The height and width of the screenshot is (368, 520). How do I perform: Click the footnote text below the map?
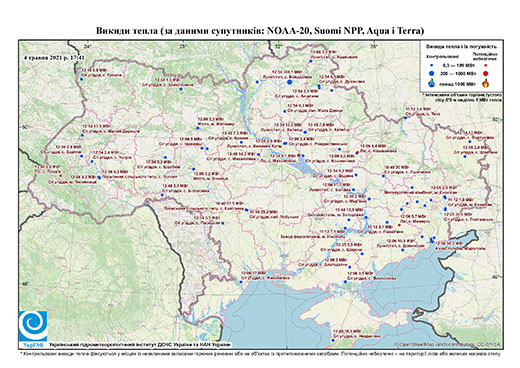point(260,353)
